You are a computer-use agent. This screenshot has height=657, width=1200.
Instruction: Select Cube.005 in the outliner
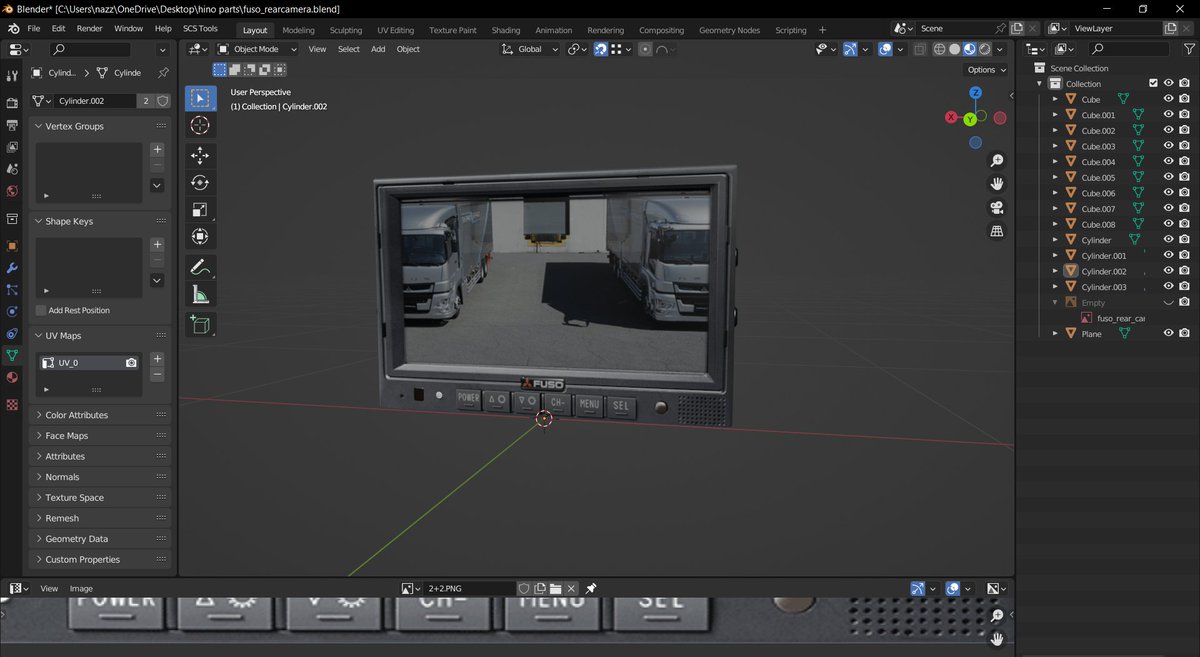click(x=1098, y=177)
